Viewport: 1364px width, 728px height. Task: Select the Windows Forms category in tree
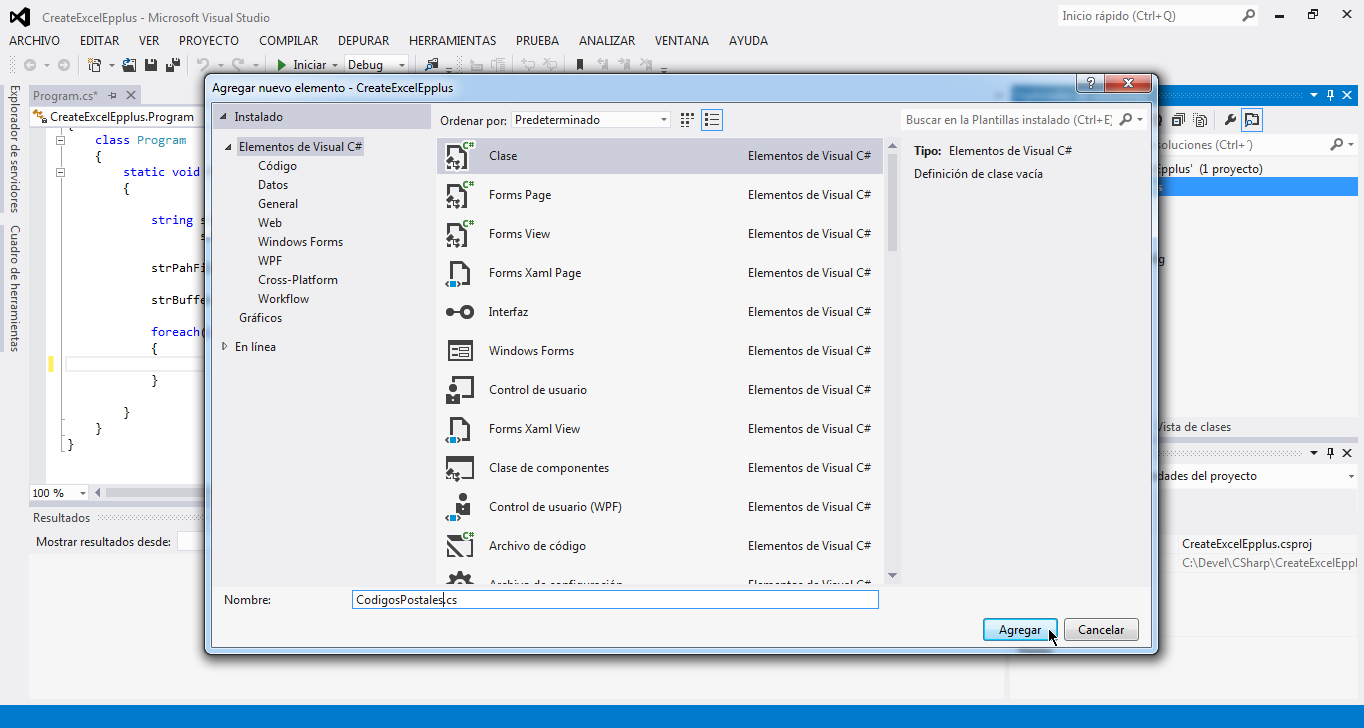point(300,242)
